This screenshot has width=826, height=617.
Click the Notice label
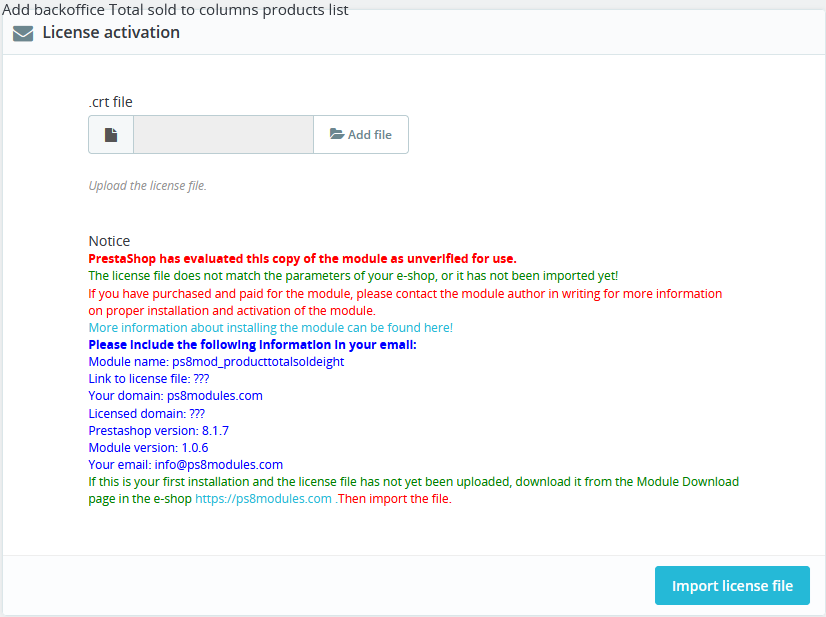tap(109, 241)
